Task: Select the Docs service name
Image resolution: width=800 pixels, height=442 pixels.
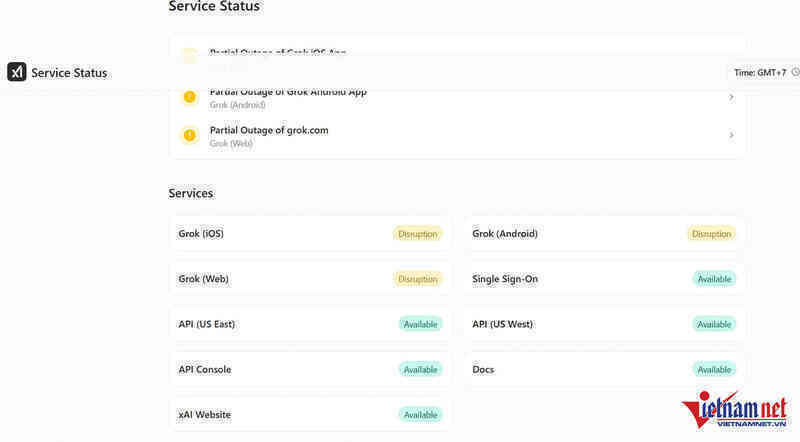Action: tap(483, 370)
